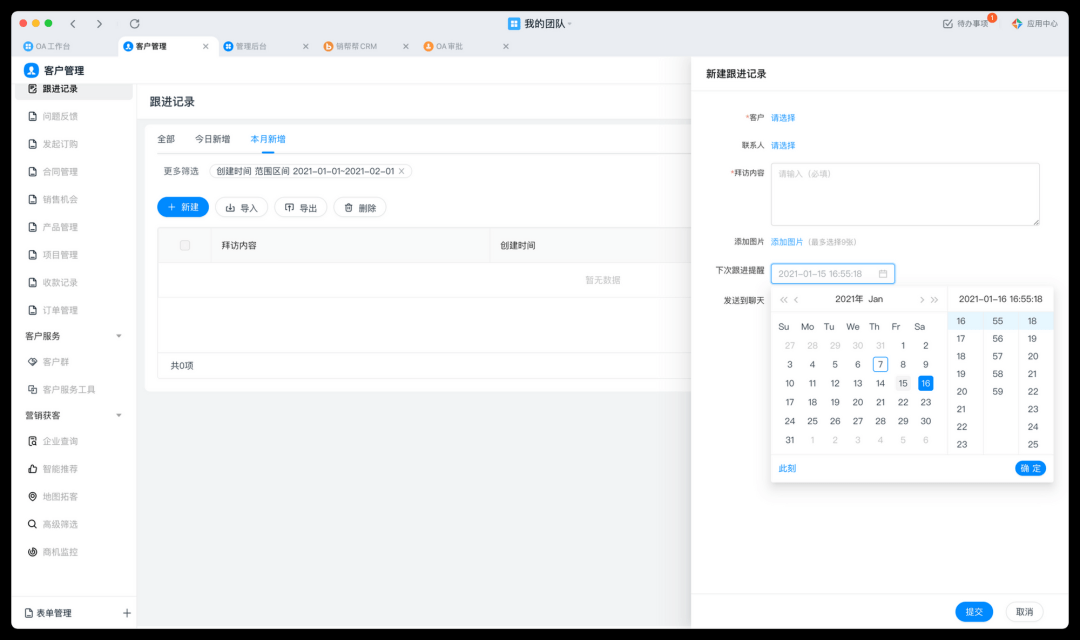Open 表单管理 at sidebar bottom
1080x640 pixels.
point(48,613)
